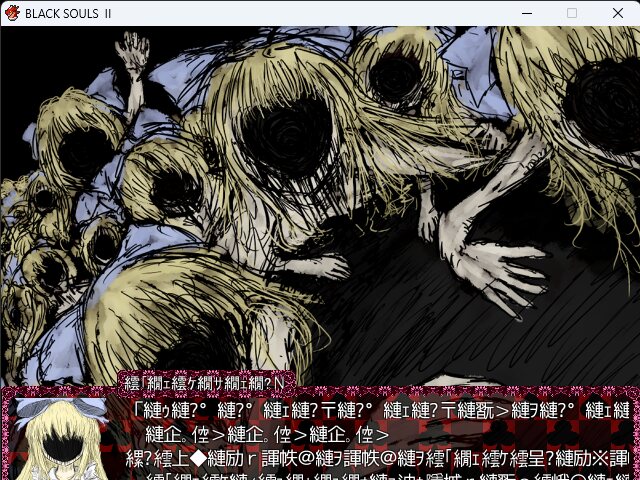Click the blonde character face portrait
Viewport: 640px width, 480px height.
point(61,439)
